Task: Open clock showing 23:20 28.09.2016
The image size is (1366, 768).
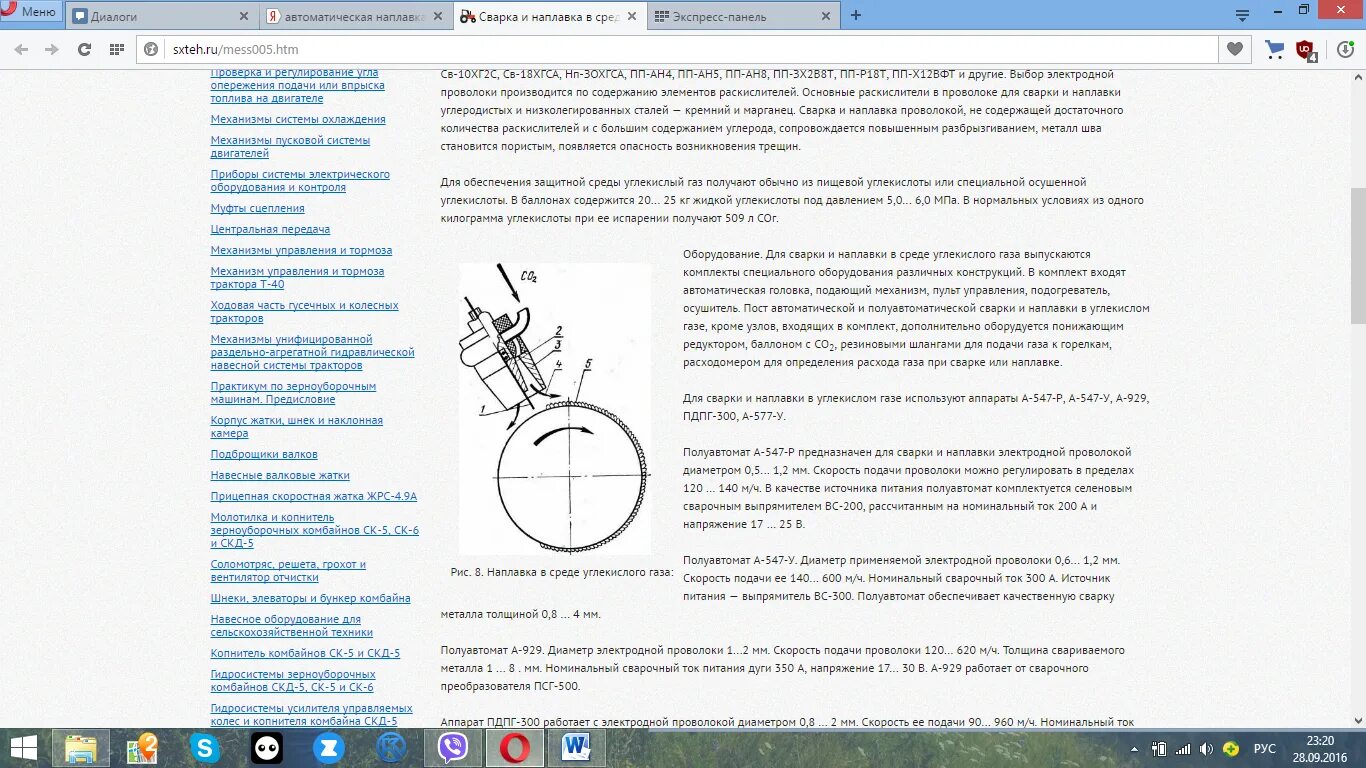Action: click(x=1320, y=748)
